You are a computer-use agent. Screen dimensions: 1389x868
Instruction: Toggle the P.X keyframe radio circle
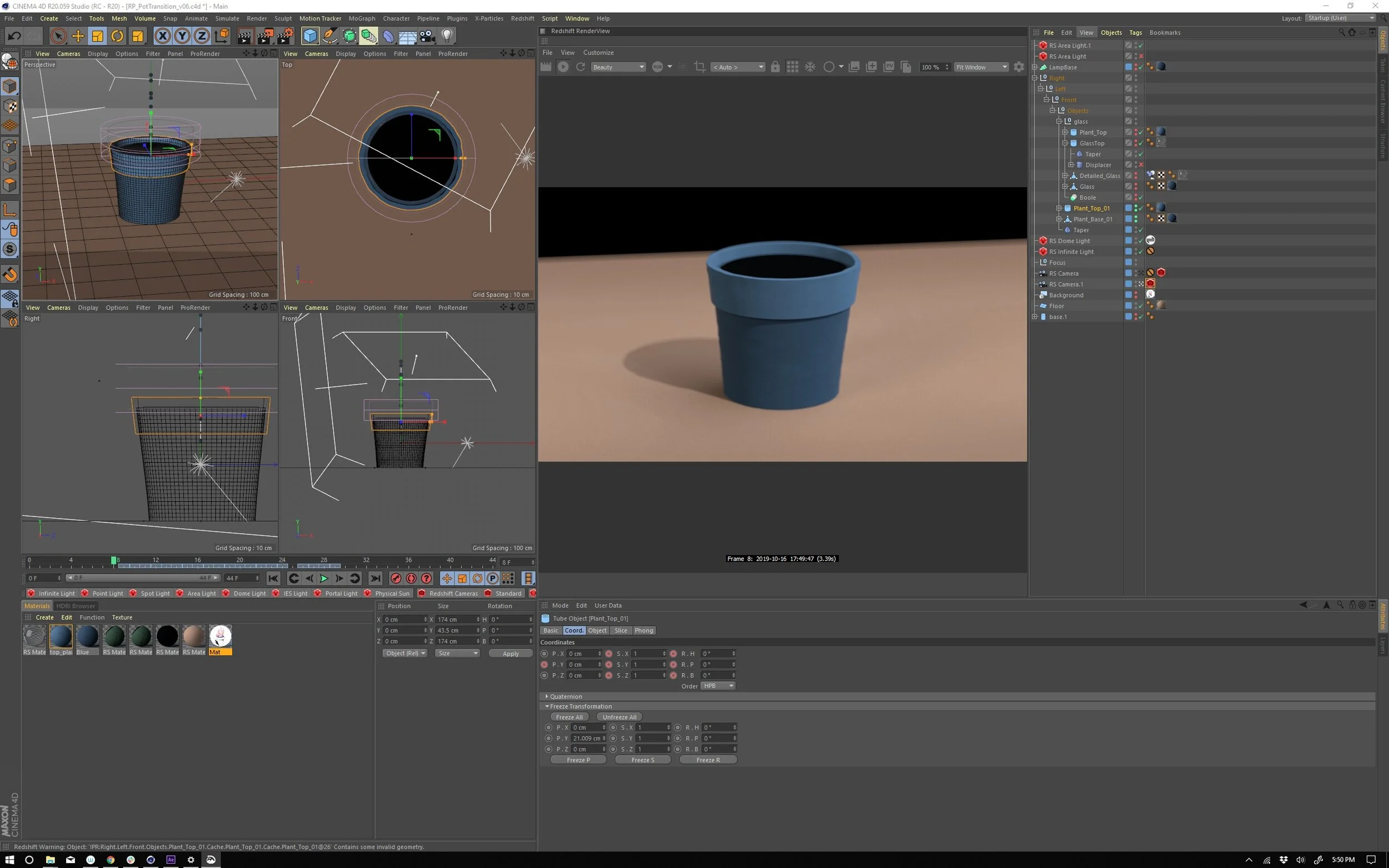(544, 654)
